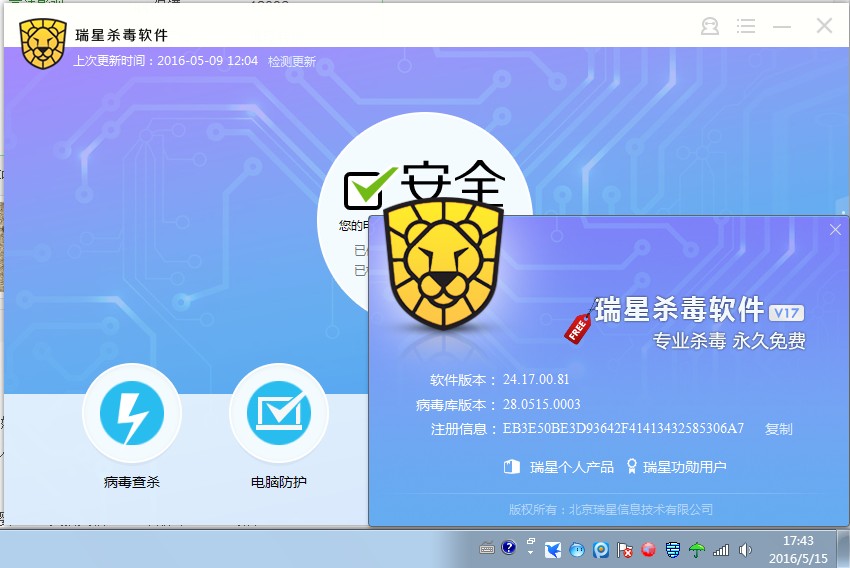Select the registration code EB3E50BE3D93642F... text
This screenshot has height=568, width=850.
[623, 429]
